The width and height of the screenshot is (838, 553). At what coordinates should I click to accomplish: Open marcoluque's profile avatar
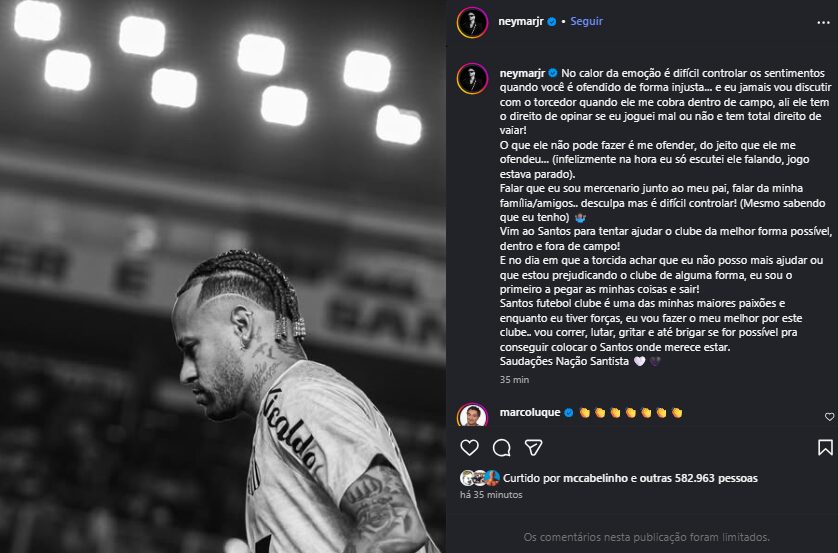pos(472,415)
